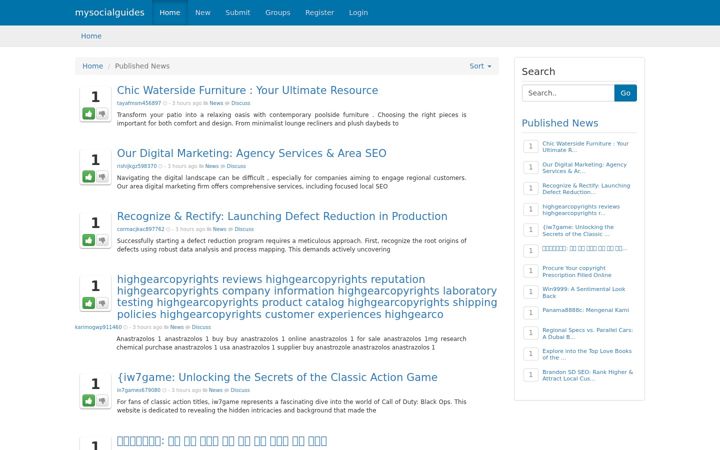720x450 pixels.
Task: Click Discuss under Chic Waterside post
Action: 241,103
